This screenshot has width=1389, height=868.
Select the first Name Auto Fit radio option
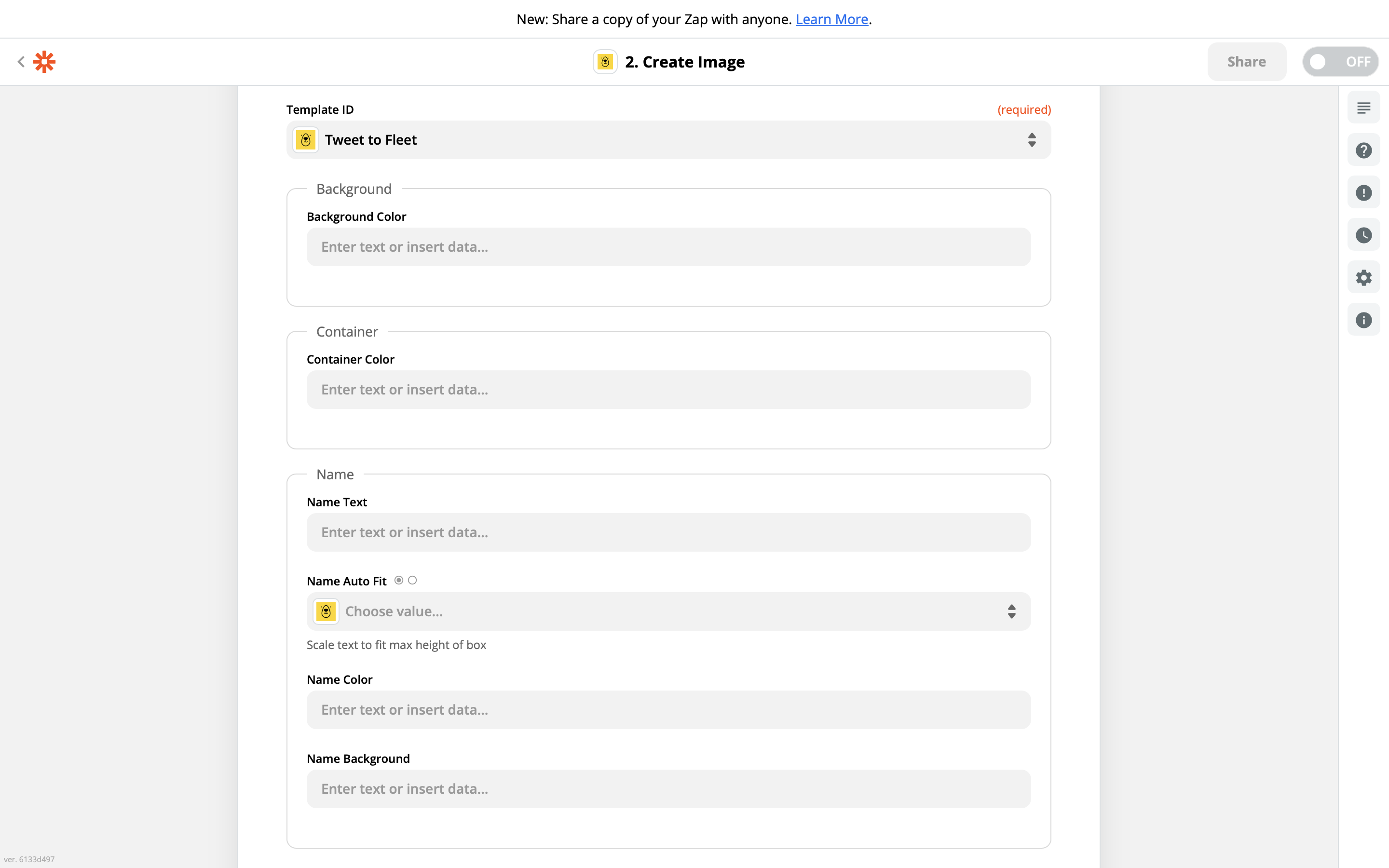click(399, 581)
